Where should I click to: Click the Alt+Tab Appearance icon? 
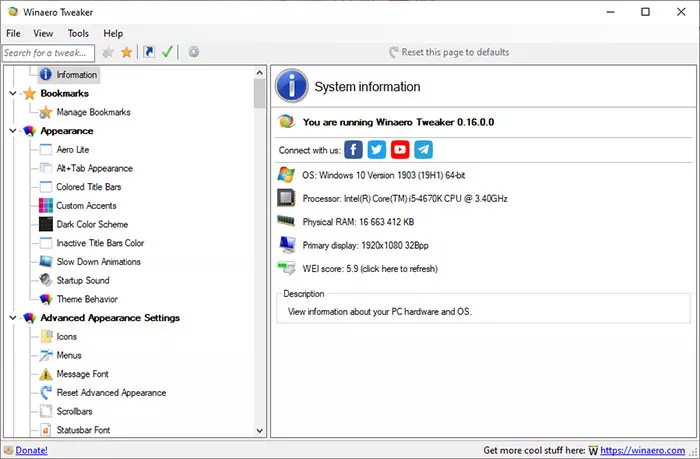pyautogui.click(x=46, y=168)
